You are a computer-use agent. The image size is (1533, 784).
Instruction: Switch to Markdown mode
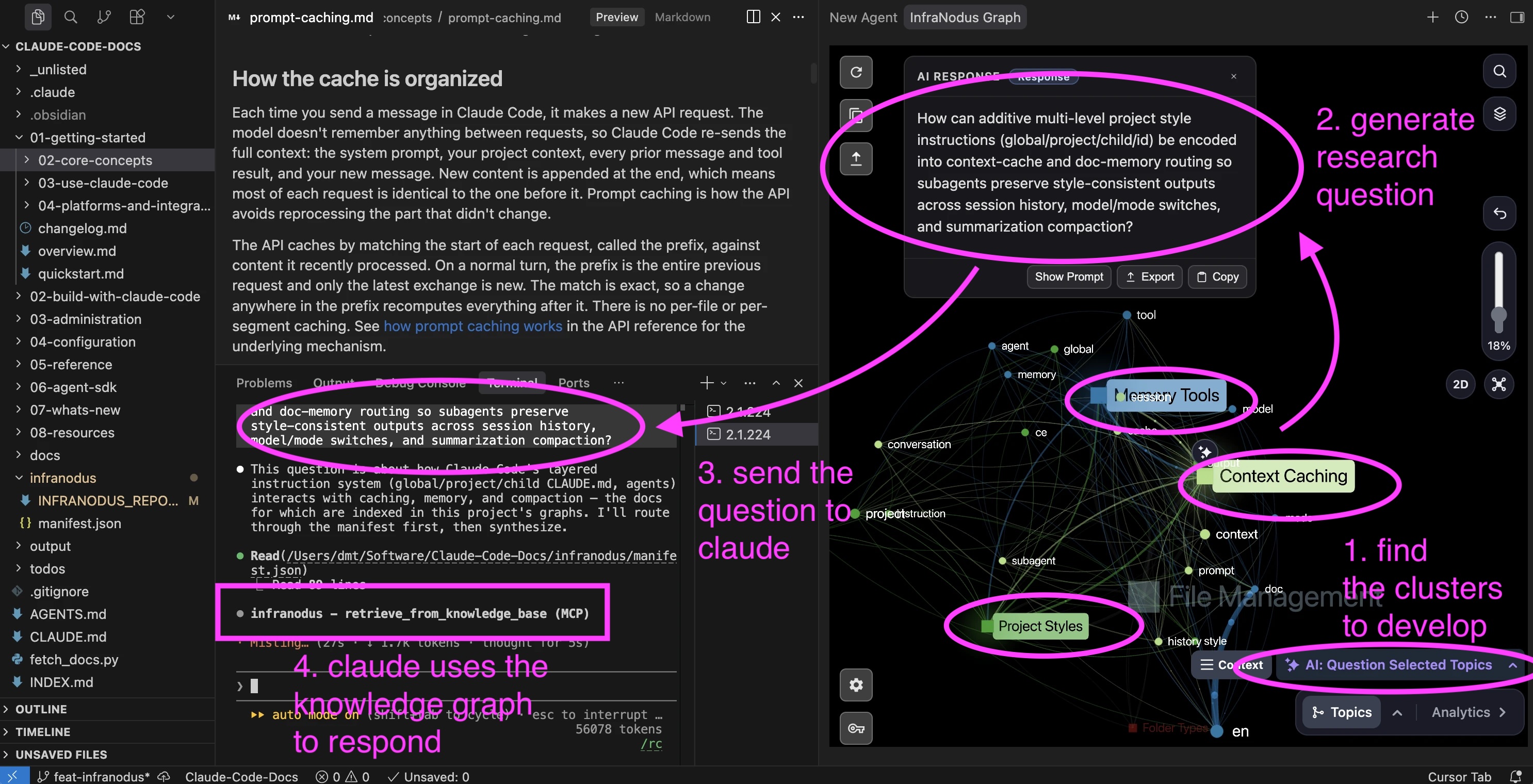point(682,17)
